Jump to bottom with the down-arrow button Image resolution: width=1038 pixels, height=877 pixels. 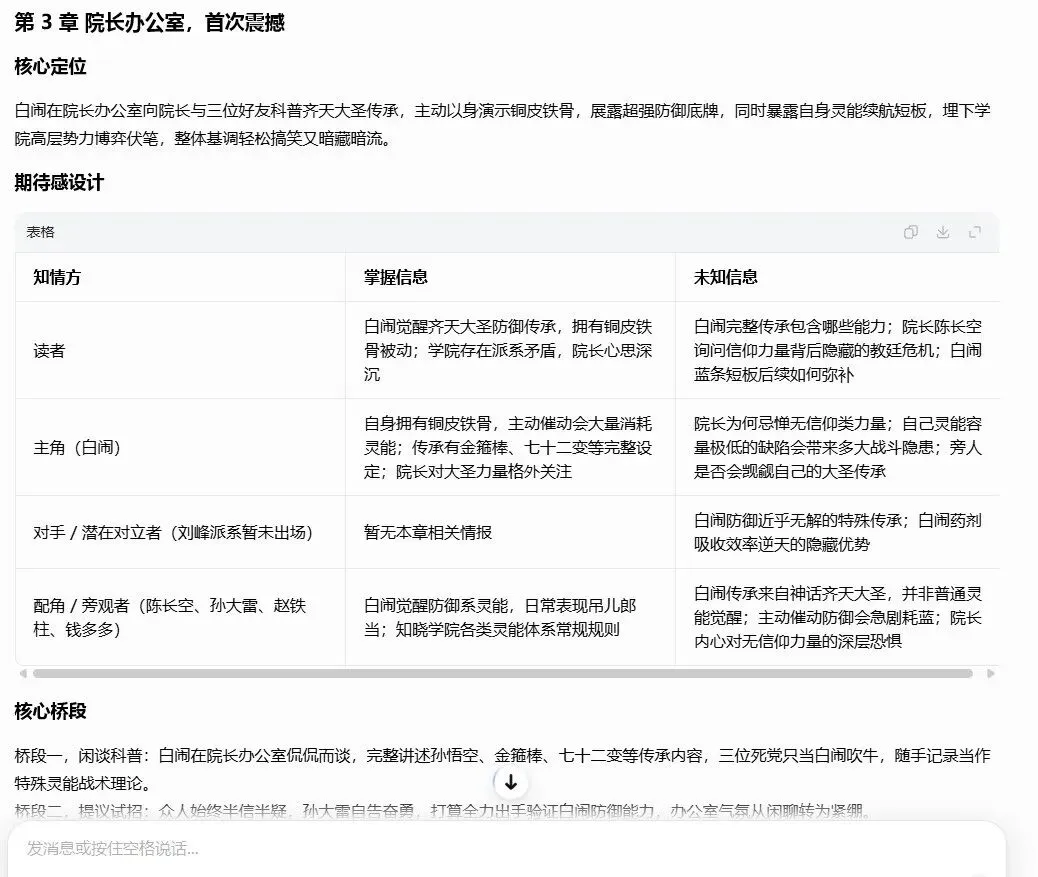(x=510, y=782)
